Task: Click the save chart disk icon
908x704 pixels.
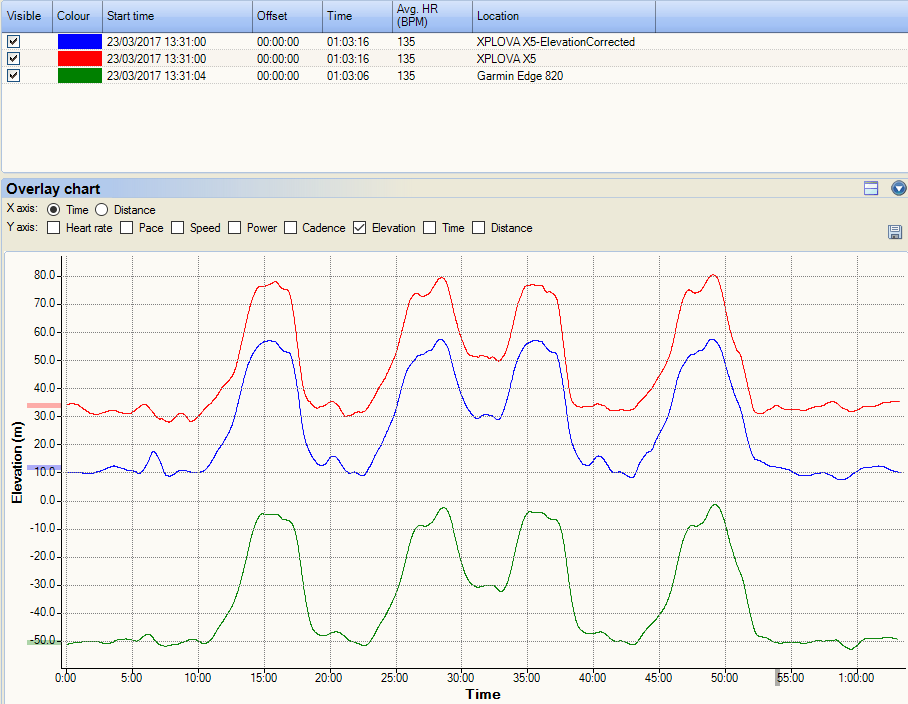Action: (894, 232)
